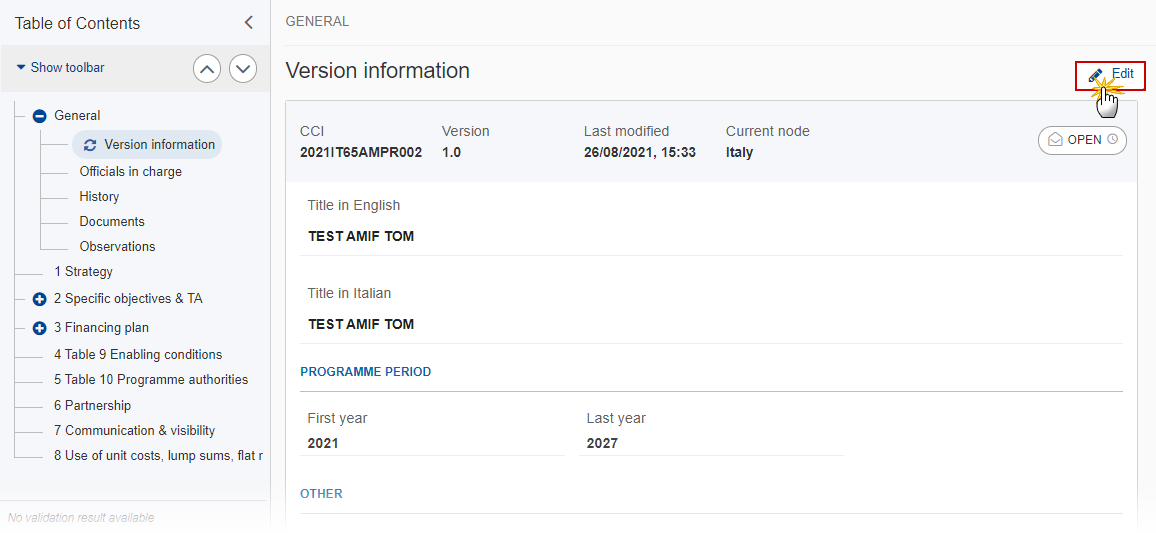Go to the Documents section
1156x533 pixels.
pos(112,222)
